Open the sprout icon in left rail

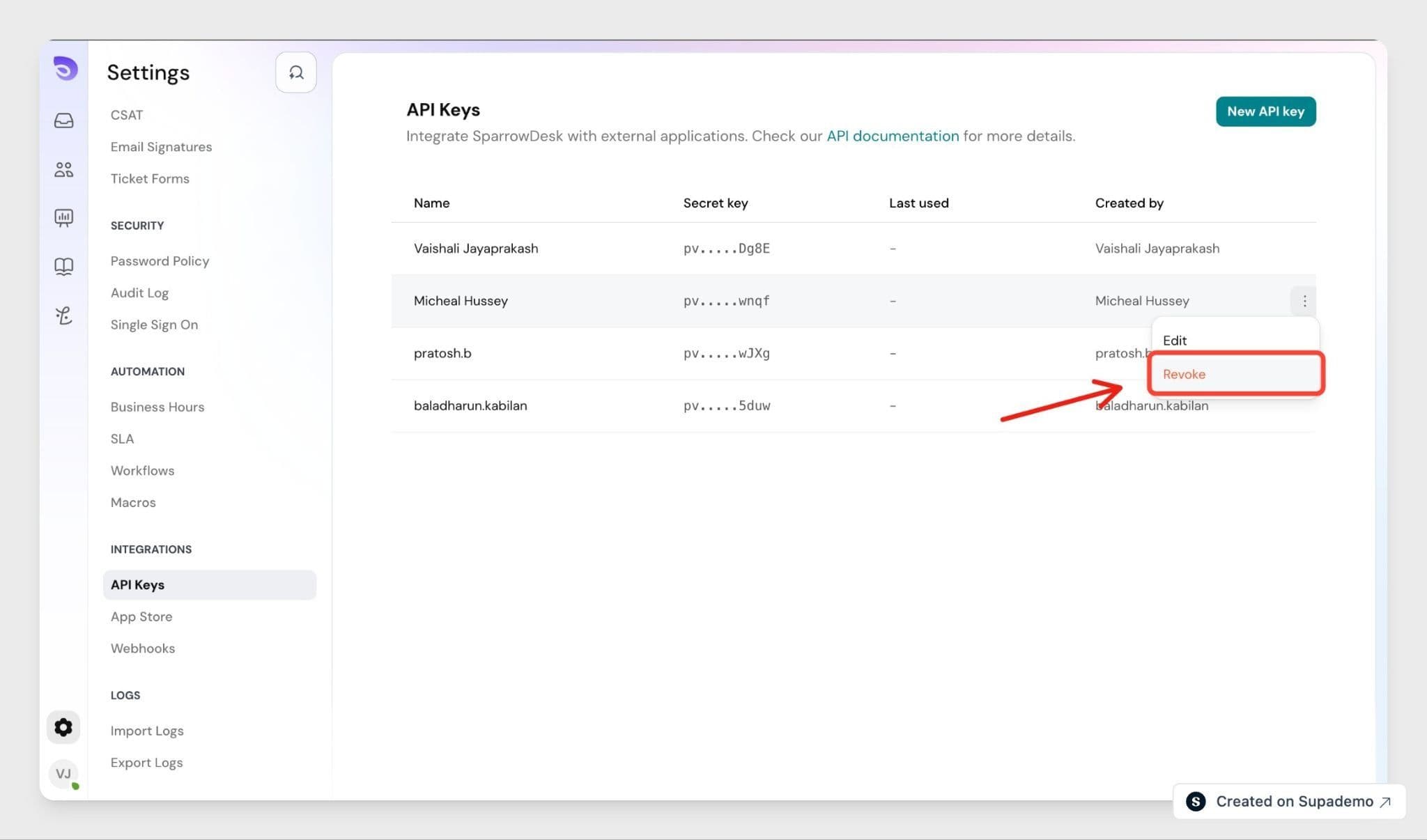(63, 316)
